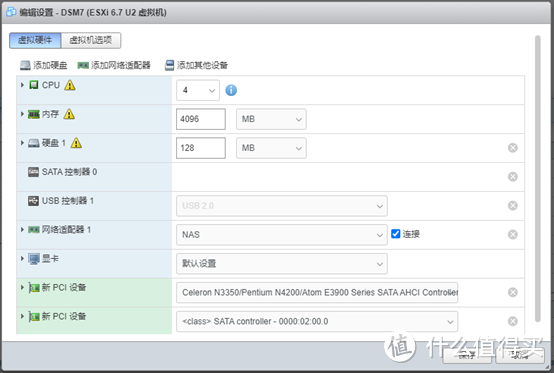Click the USB 控制器 1 icon
The width and height of the screenshot is (554, 373).
tap(33, 201)
